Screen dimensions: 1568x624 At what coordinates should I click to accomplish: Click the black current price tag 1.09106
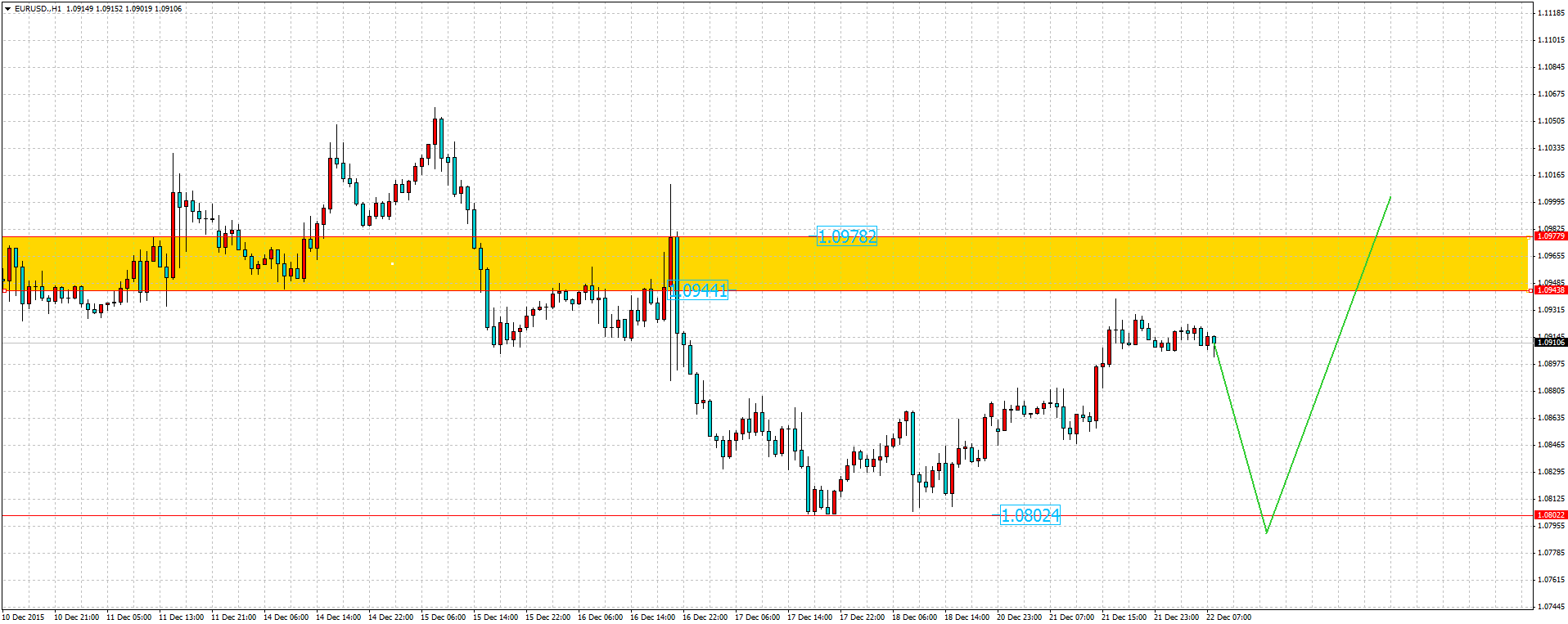point(1550,343)
